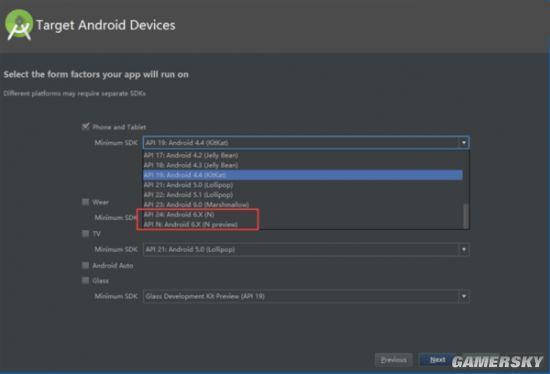Select API 21: Android 5.0 (Lollipop) in list
550x374 pixels.
pos(303,185)
